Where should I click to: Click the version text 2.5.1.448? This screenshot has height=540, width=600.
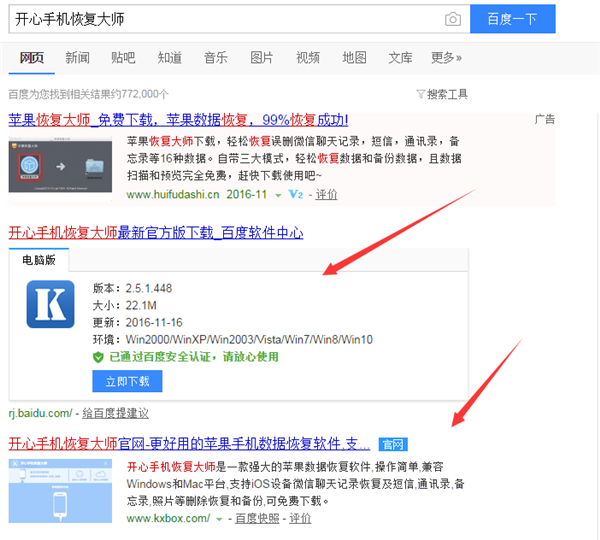(149, 288)
